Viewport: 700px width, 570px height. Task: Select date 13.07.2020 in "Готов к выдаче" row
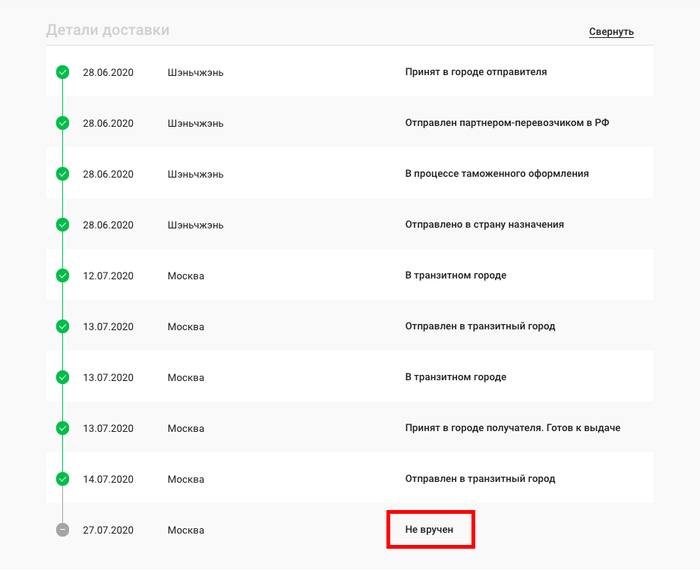[x=108, y=429]
